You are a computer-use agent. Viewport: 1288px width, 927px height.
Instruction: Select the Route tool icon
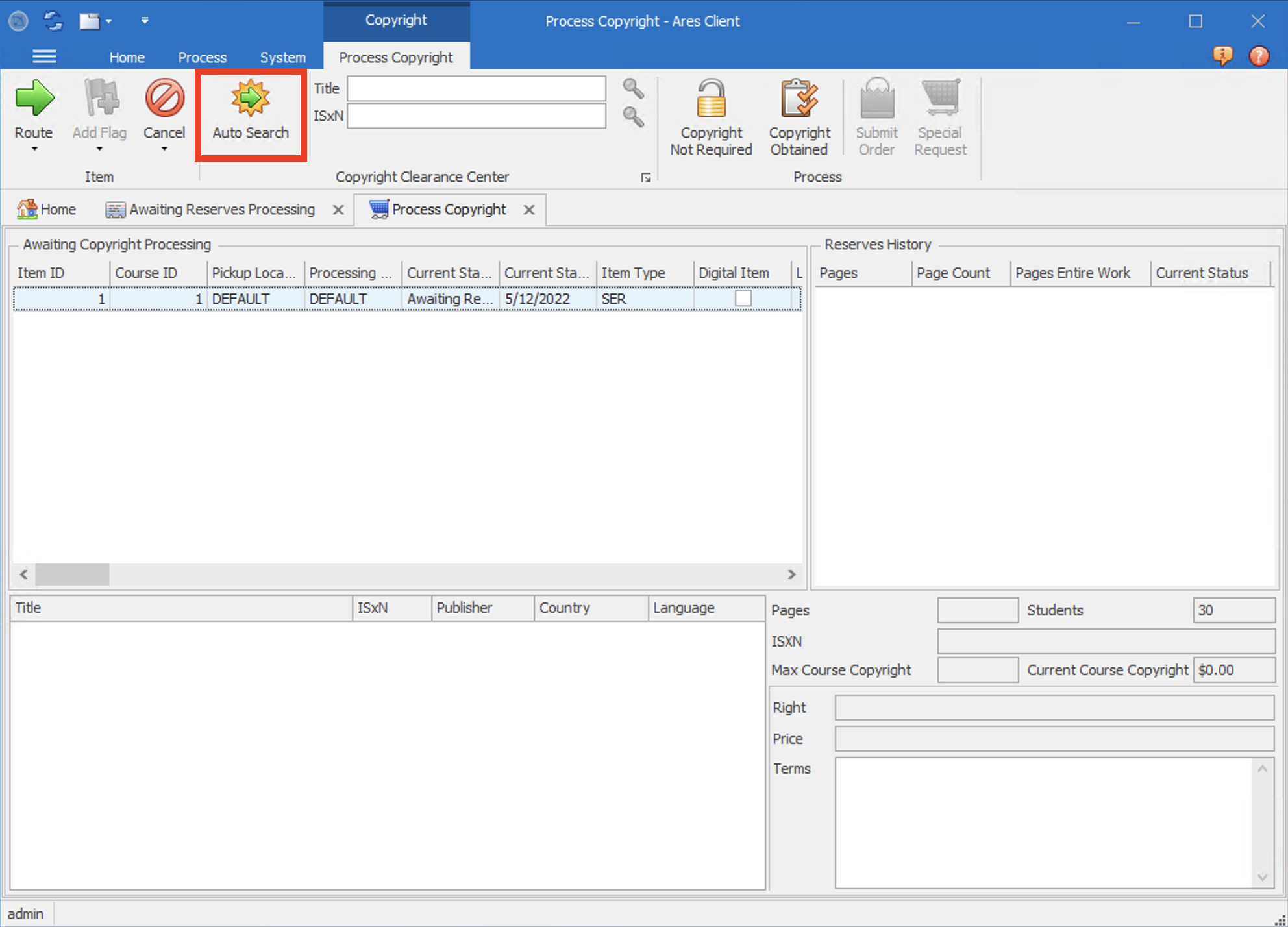[x=34, y=99]
